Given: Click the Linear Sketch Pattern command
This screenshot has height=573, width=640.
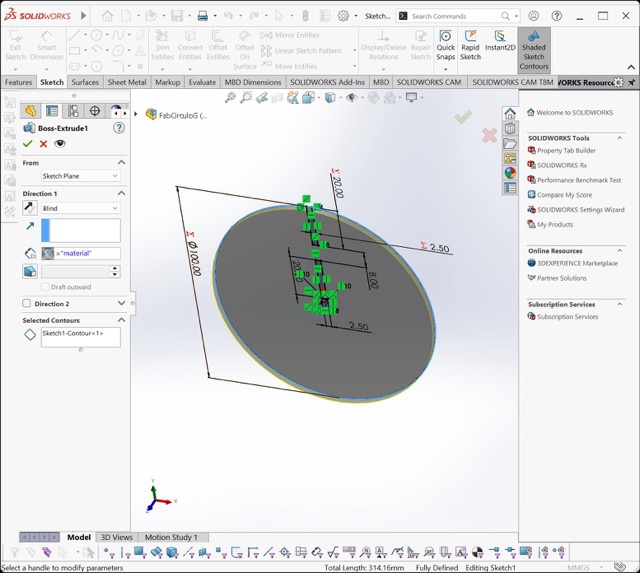Looking at the screenshot, I should point(301,51).
